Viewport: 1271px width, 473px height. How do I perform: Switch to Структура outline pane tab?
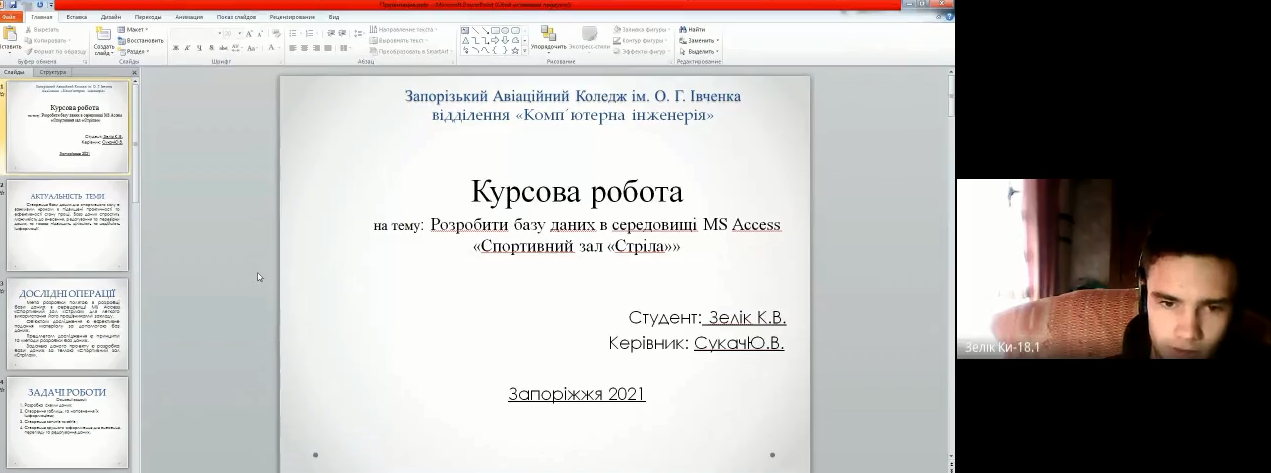click(53, 72)
